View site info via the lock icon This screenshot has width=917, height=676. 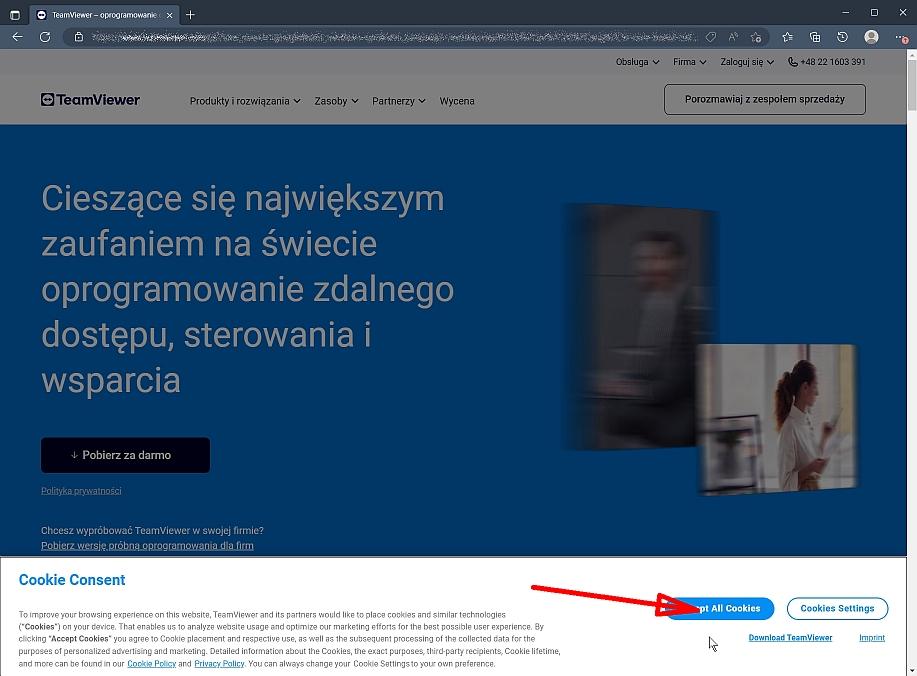(x=78, y=37)
